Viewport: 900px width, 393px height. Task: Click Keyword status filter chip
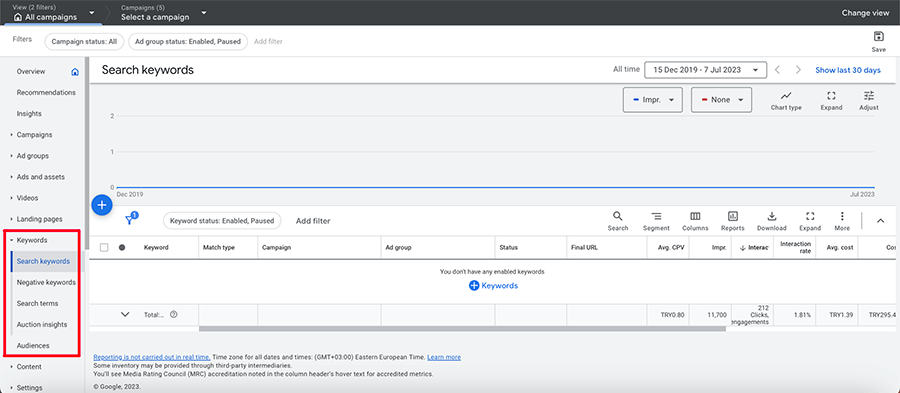click(x=222, y=220)
